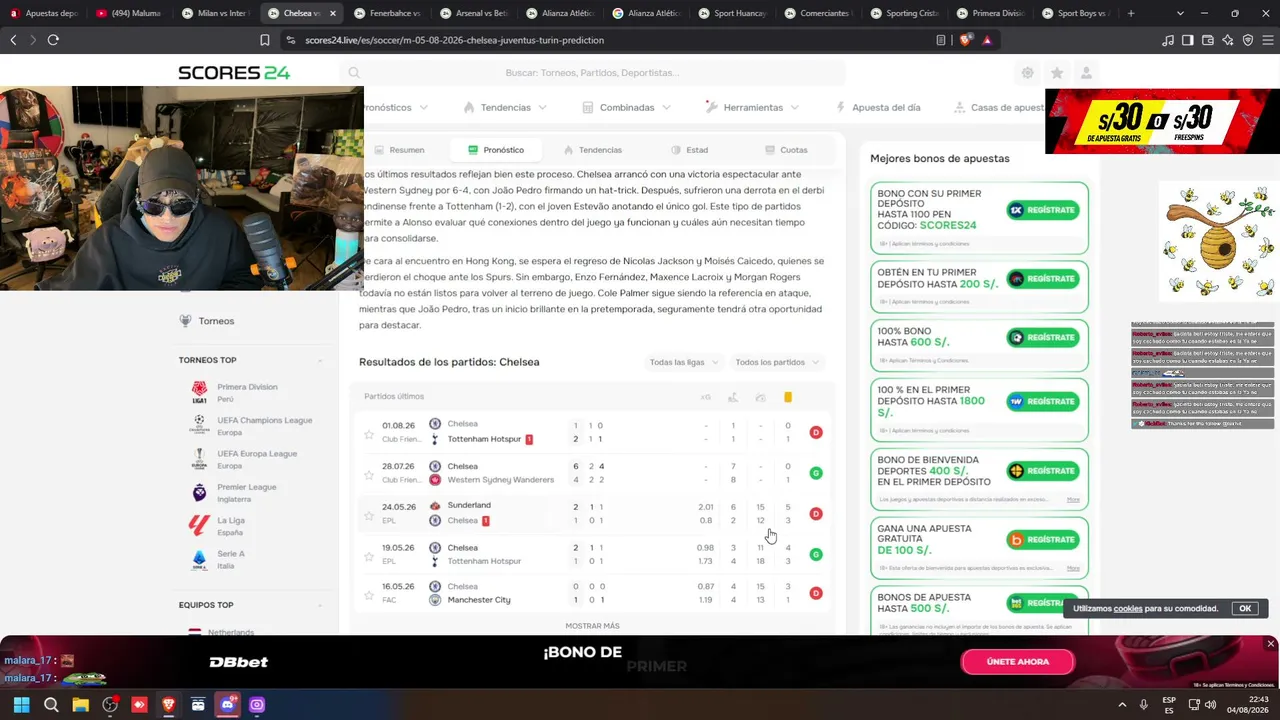Open the Estad tab
The width and height of the screenshot is (1280, 720).
click(x=690, y=150)
